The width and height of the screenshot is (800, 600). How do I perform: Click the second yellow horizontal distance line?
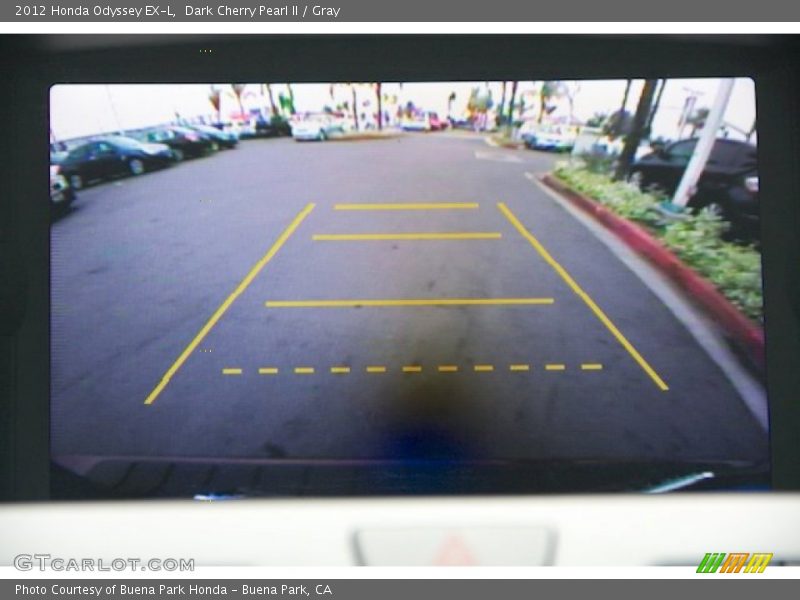coord(406,237)
